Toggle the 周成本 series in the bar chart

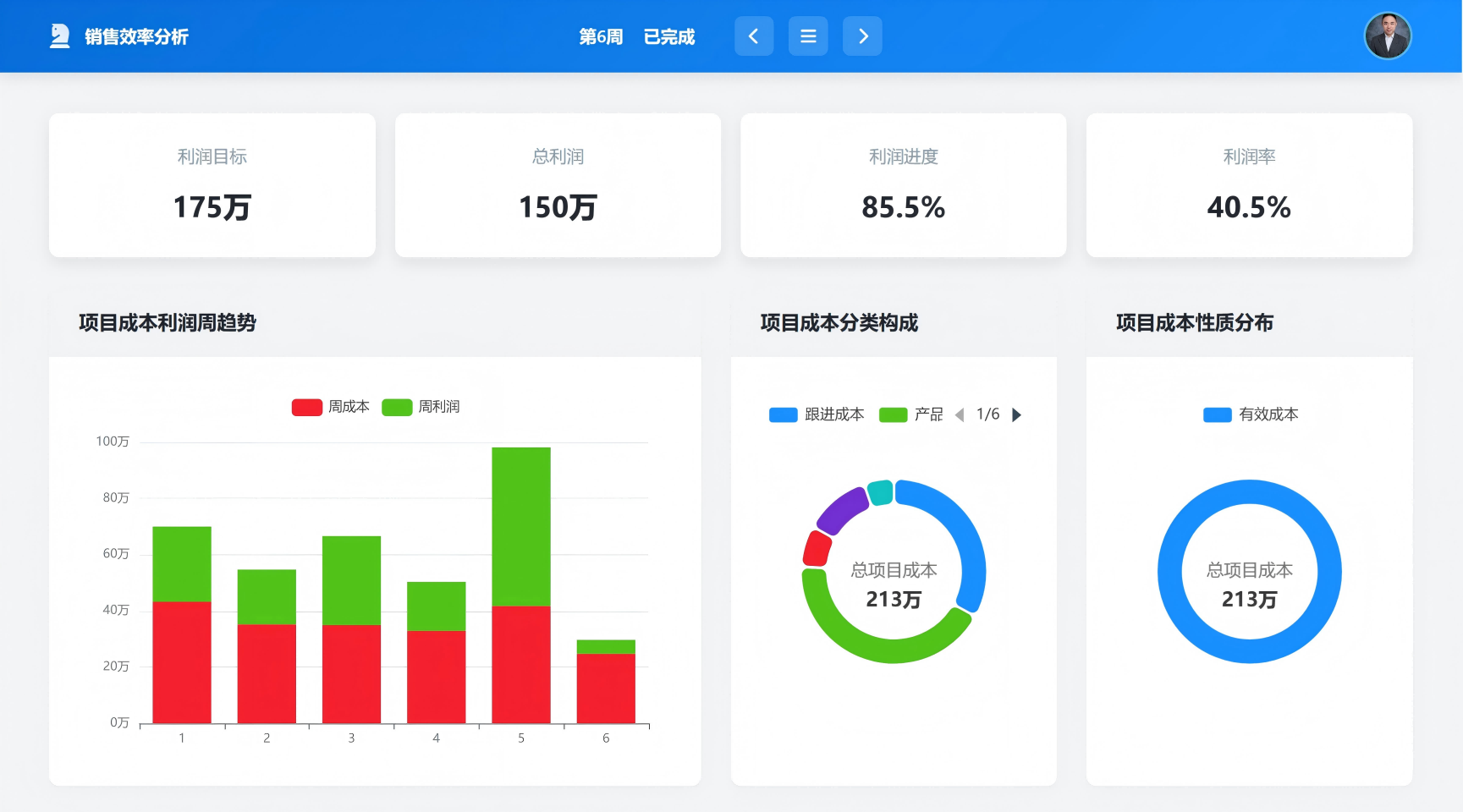coord(331,406)
